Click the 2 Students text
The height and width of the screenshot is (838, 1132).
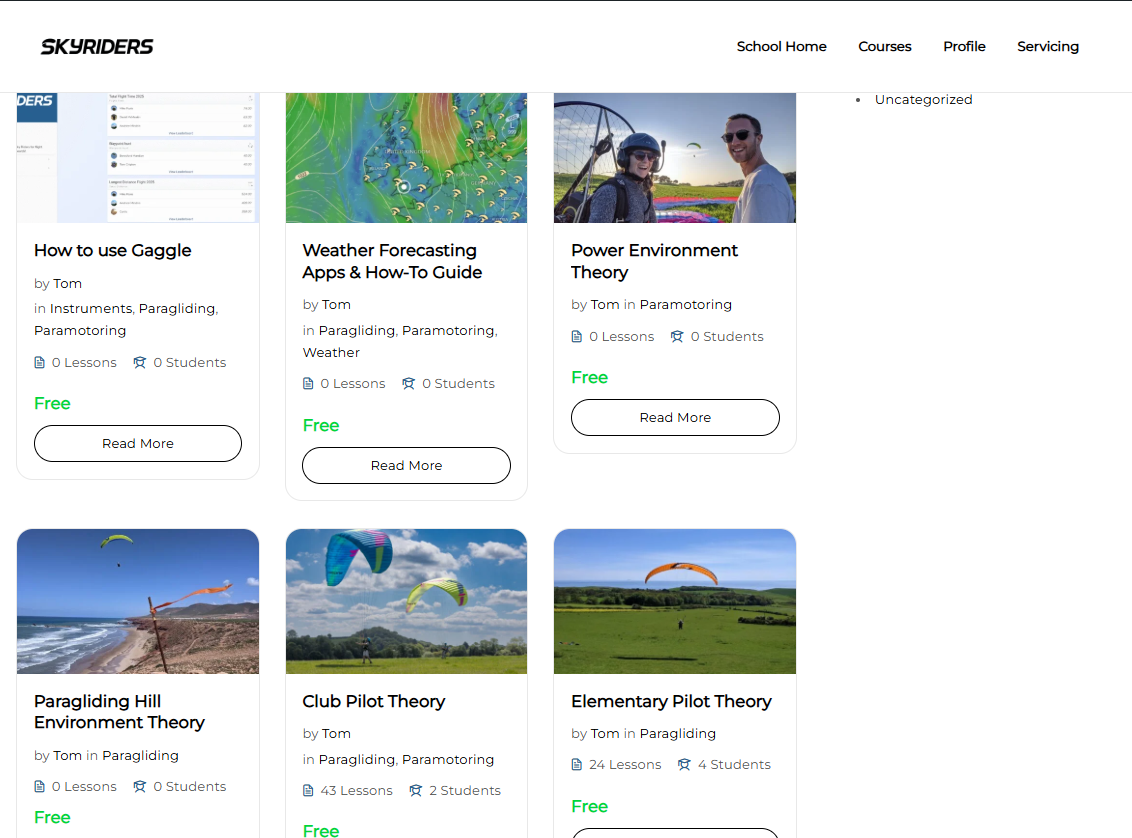tap(465, 790)
